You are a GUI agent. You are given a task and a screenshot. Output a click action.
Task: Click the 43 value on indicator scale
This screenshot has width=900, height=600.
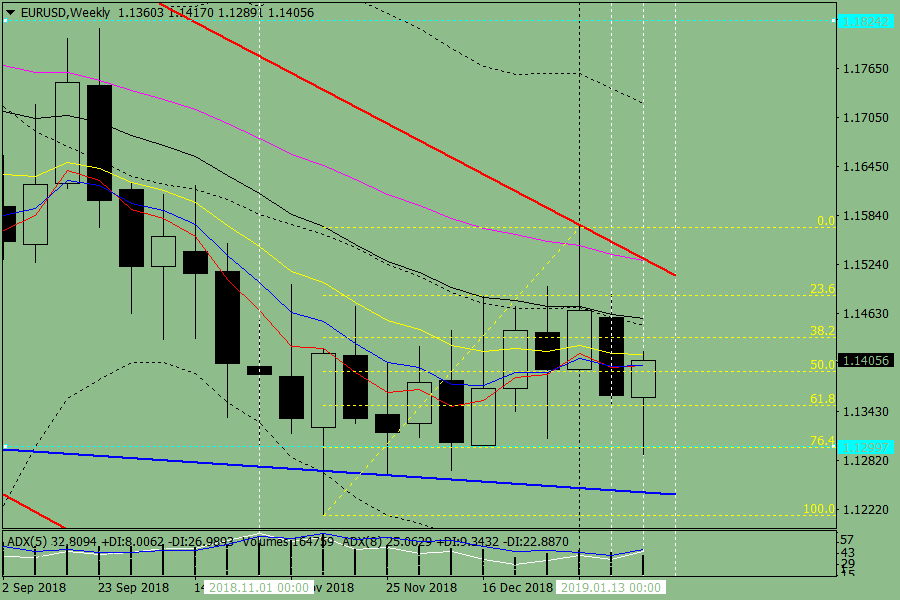(x=847, y=553)
